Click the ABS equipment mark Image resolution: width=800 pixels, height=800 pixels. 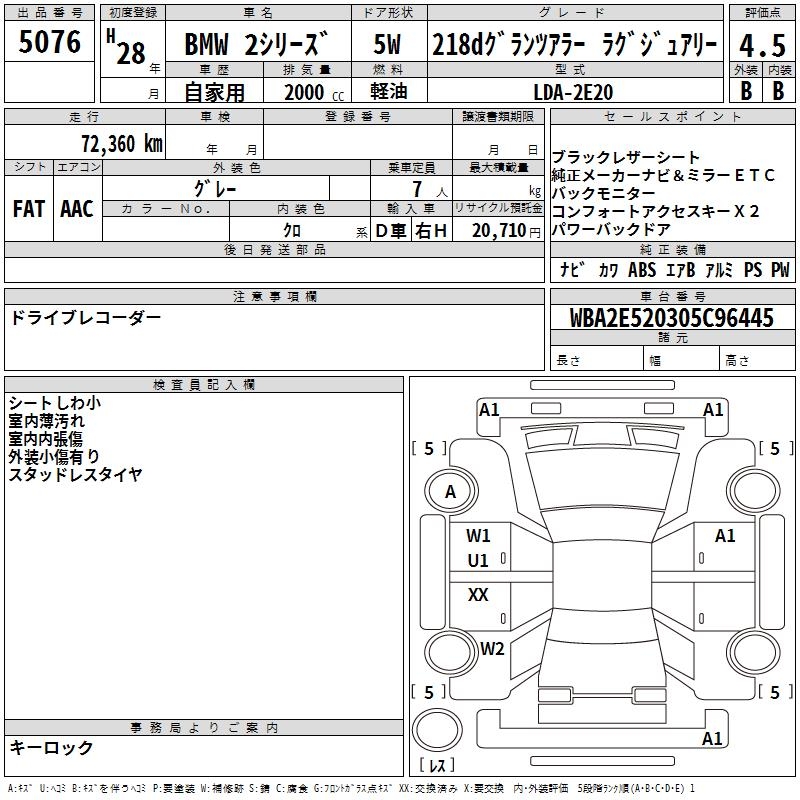[642, 269]
